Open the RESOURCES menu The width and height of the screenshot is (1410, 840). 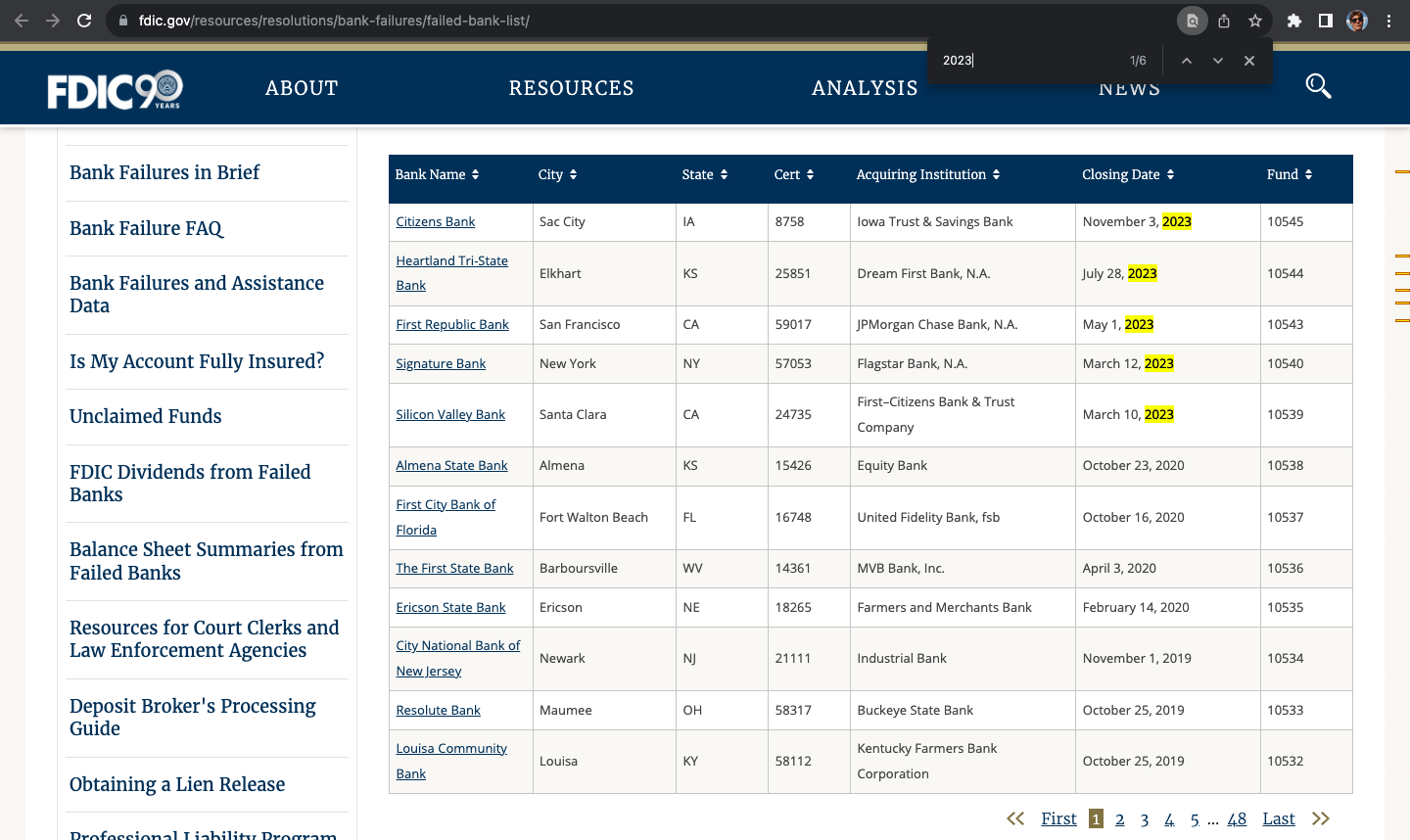tap(572, 88)
